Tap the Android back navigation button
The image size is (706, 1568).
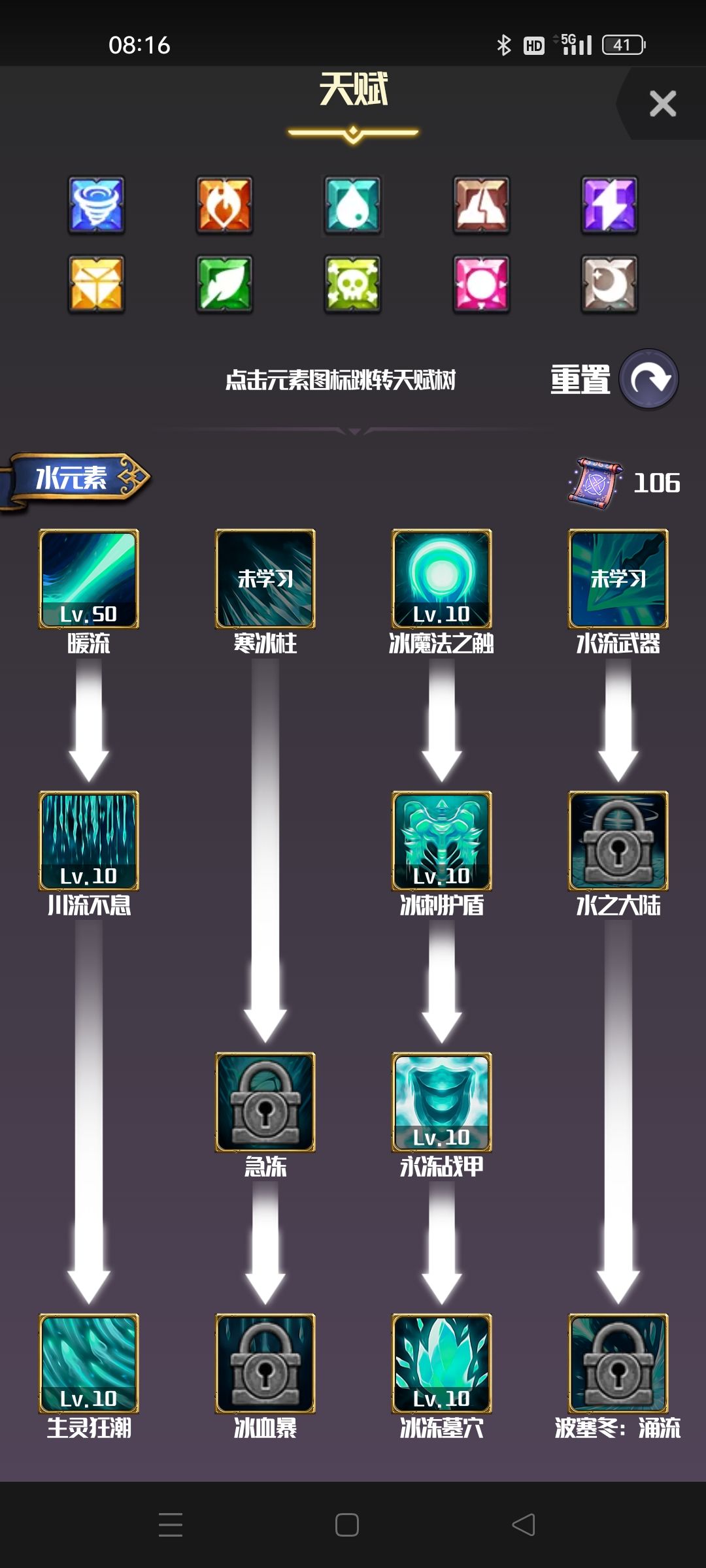pos(523,1525)
